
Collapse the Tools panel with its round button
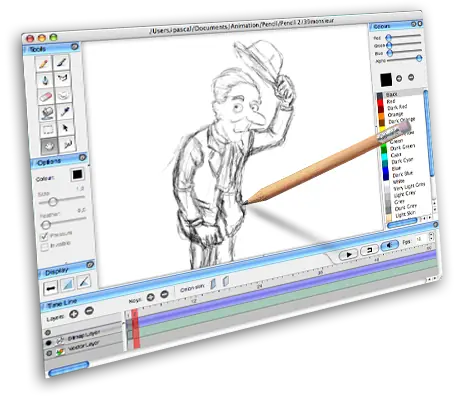[75, 47]
